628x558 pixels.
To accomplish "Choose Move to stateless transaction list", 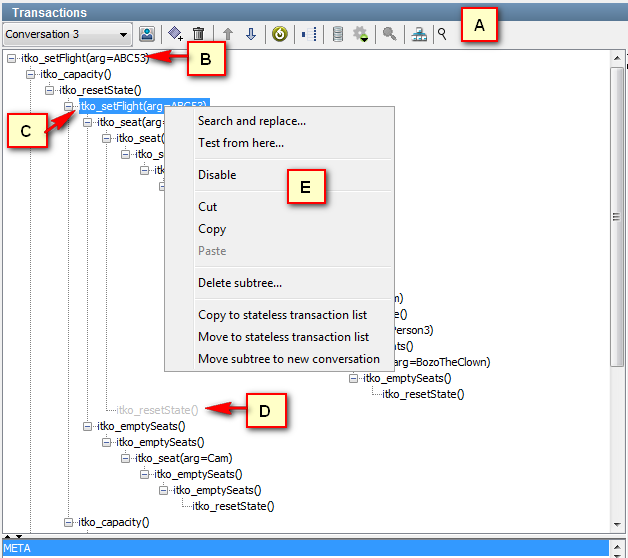I will click(x=284, y=337).
